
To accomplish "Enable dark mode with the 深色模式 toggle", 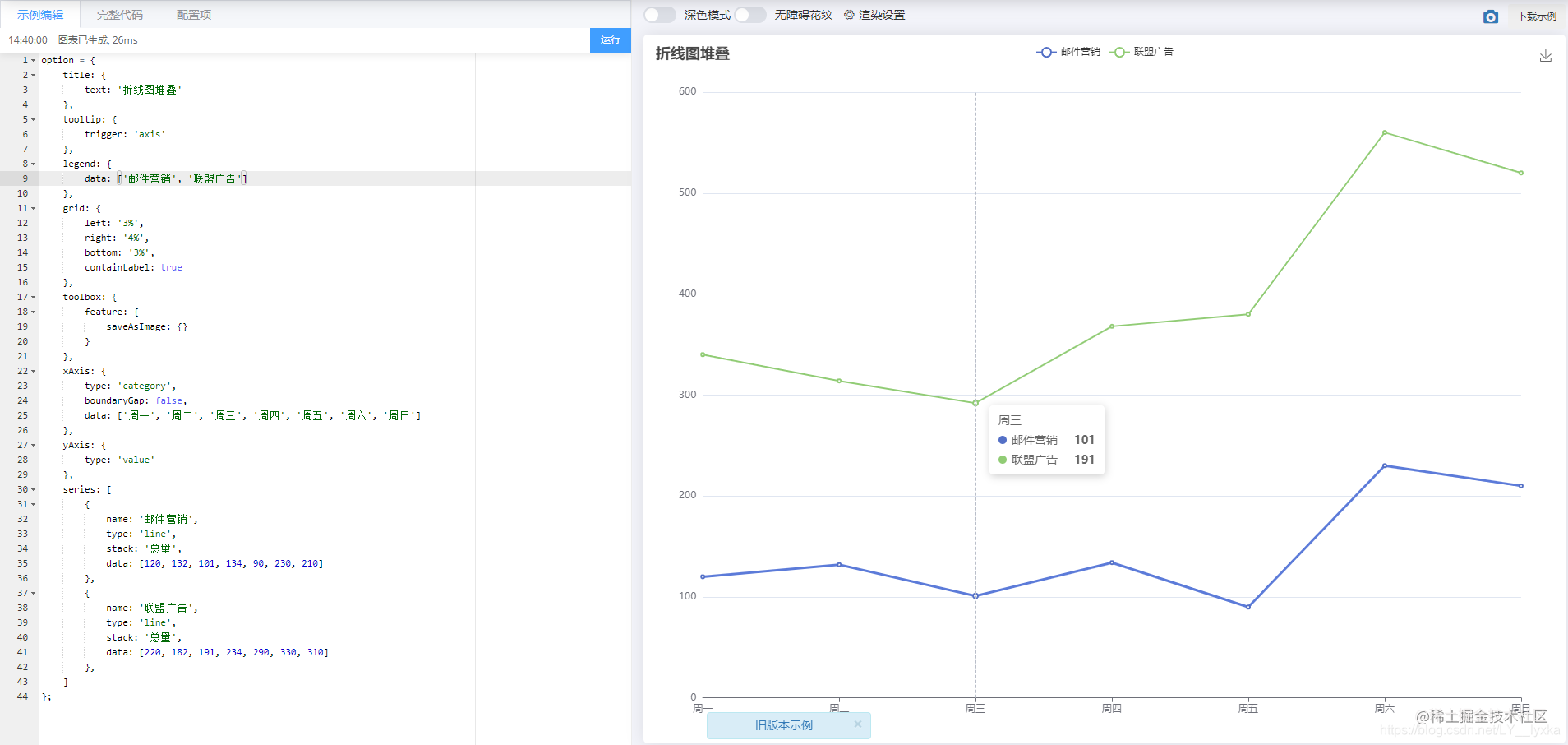I will (660, 14).
